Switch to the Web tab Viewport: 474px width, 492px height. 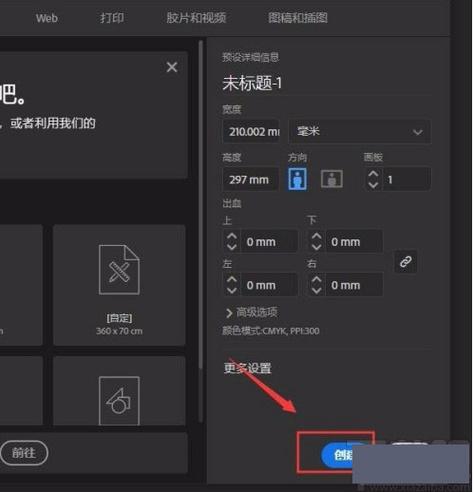tap(47, 18)
